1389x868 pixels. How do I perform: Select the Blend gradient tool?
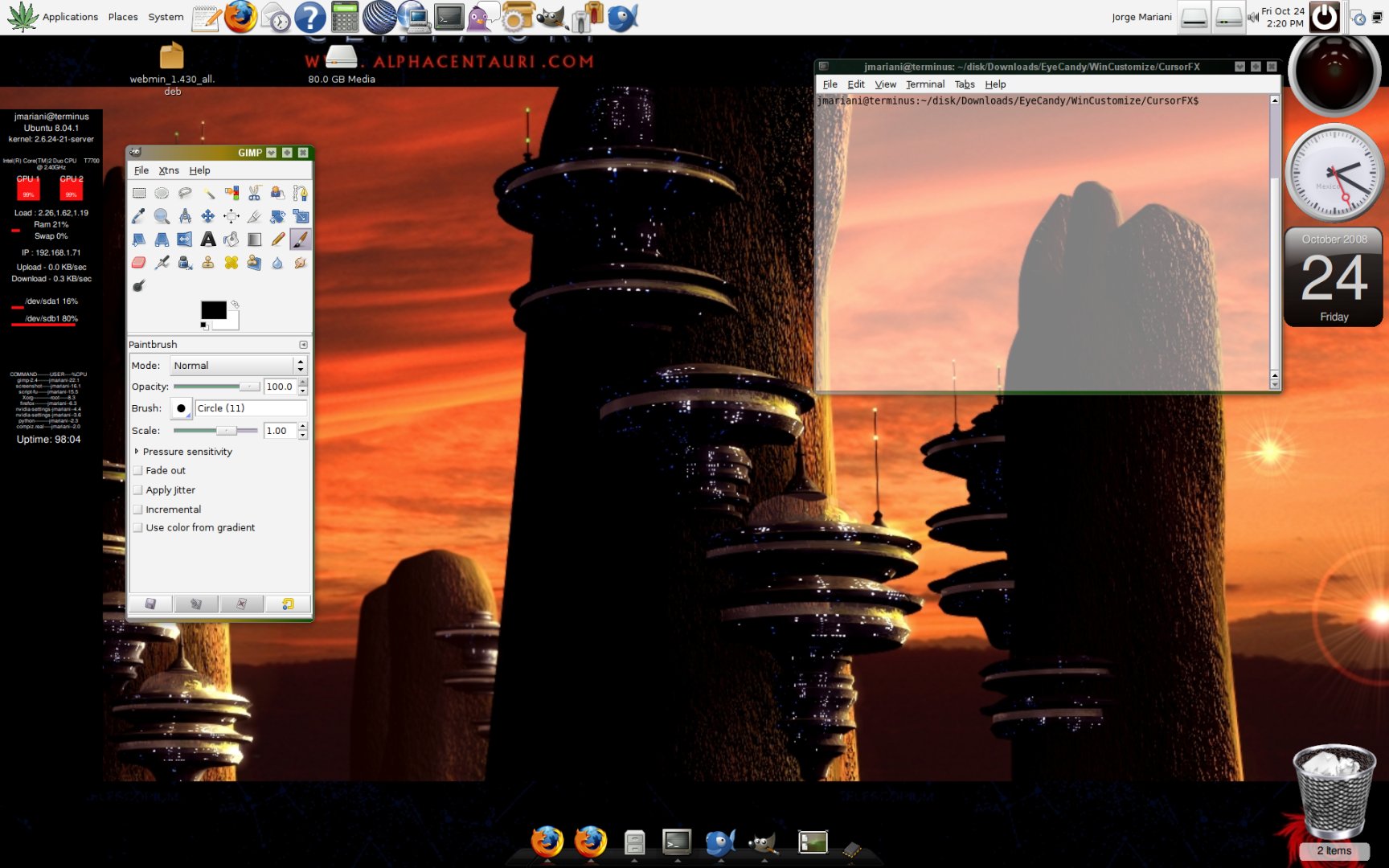coord(255,240)
